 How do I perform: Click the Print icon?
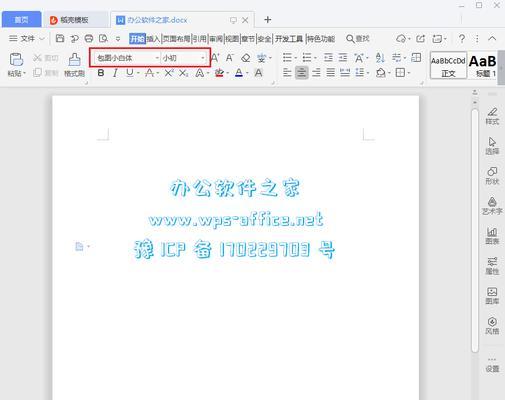pos(89,39)
